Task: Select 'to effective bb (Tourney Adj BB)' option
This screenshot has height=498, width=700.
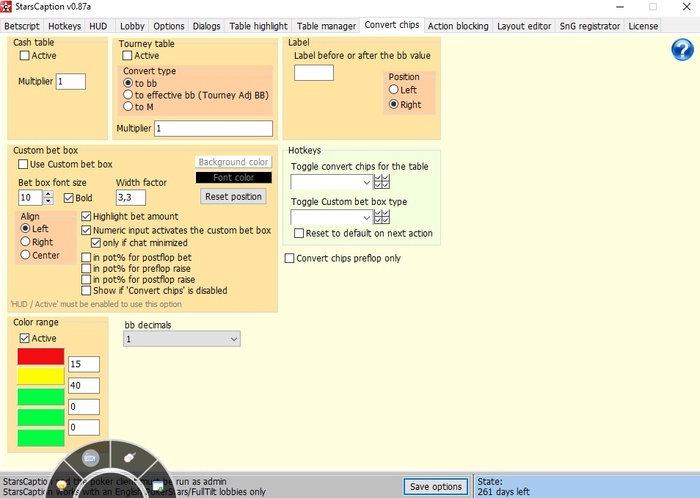Action: point(128,95)
